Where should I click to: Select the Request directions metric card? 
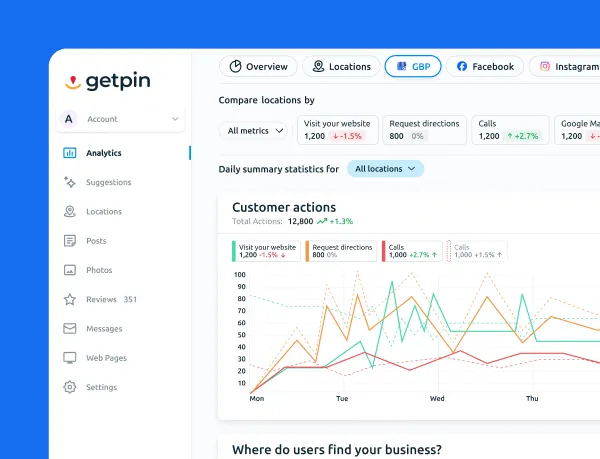pyautogui.click(x=424, y=130)
